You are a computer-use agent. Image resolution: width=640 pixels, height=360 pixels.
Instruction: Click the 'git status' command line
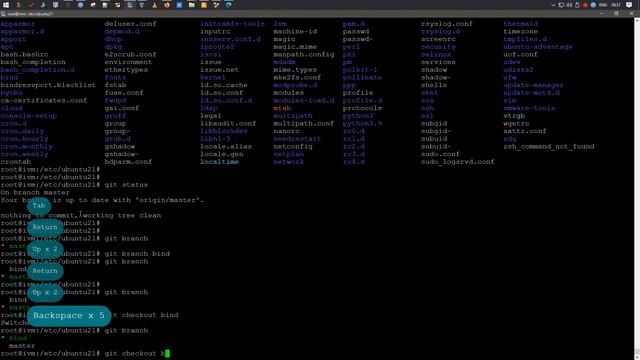pos(74,185)
